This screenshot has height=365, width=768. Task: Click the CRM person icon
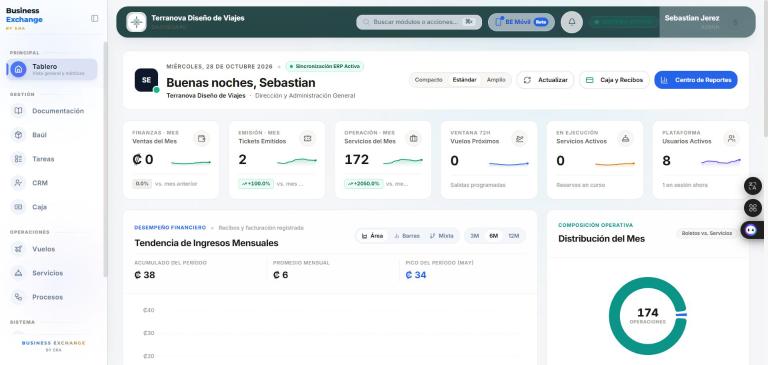[x=18, y=183]
